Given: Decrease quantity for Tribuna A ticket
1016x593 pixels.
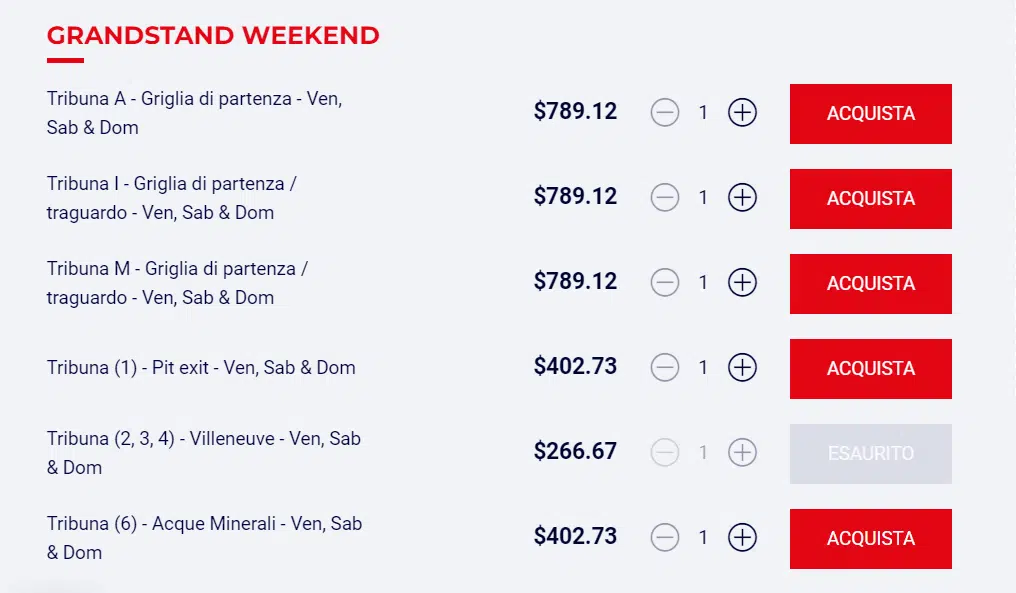Looking at the screenshot, I should point(665,113).
